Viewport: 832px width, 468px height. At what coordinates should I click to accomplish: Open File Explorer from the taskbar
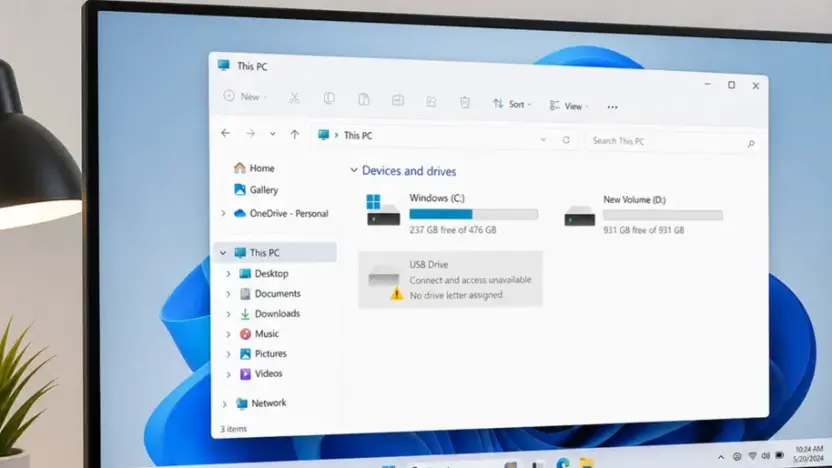(x=586, y=463)
